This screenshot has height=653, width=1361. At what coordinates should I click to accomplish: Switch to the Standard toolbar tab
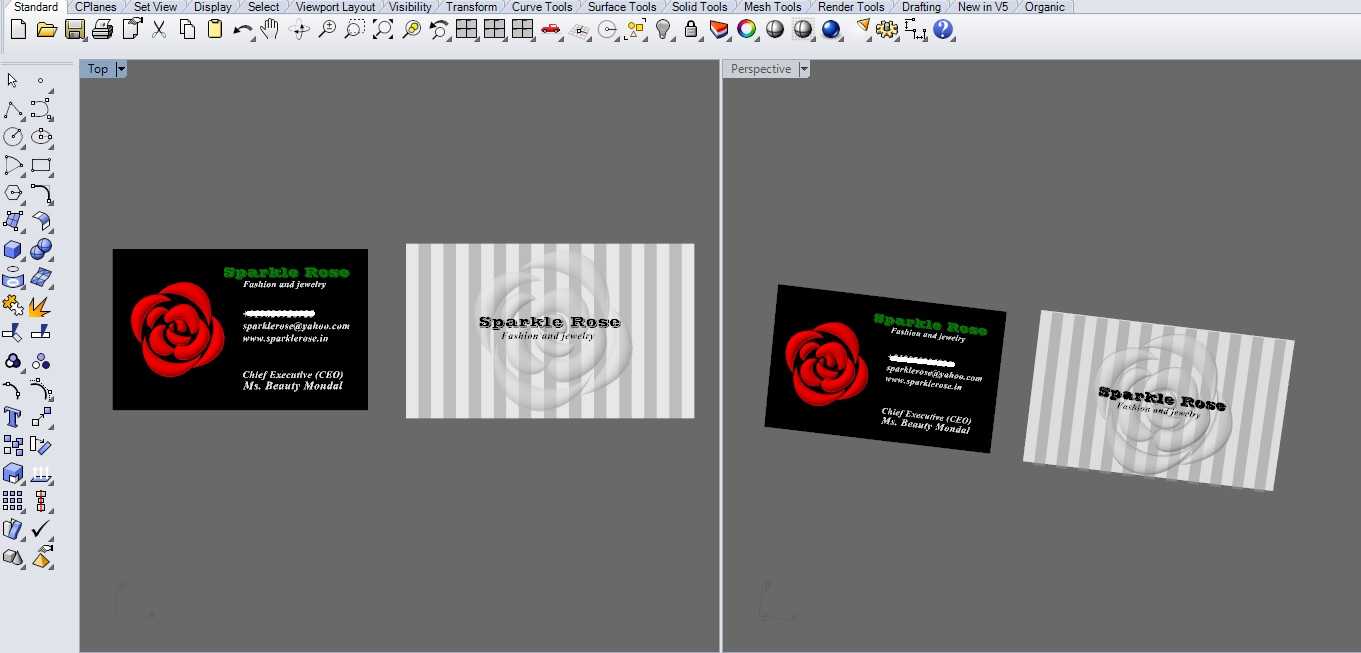point(36,7)
